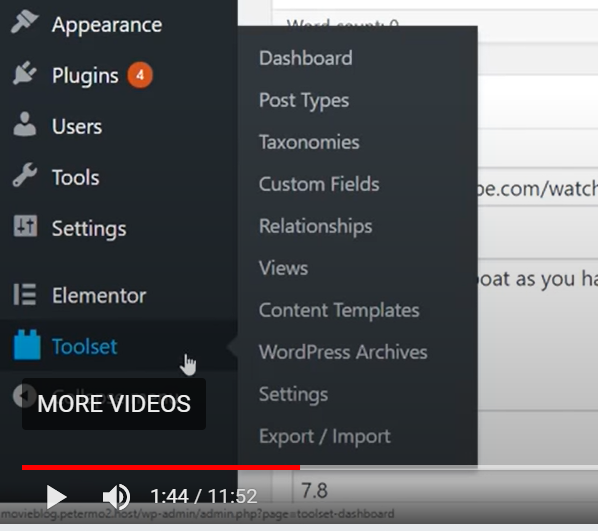This screenshot has height=531, width=598.
Task: Go to Relationships in the submenu
Action: click(315, 227)
